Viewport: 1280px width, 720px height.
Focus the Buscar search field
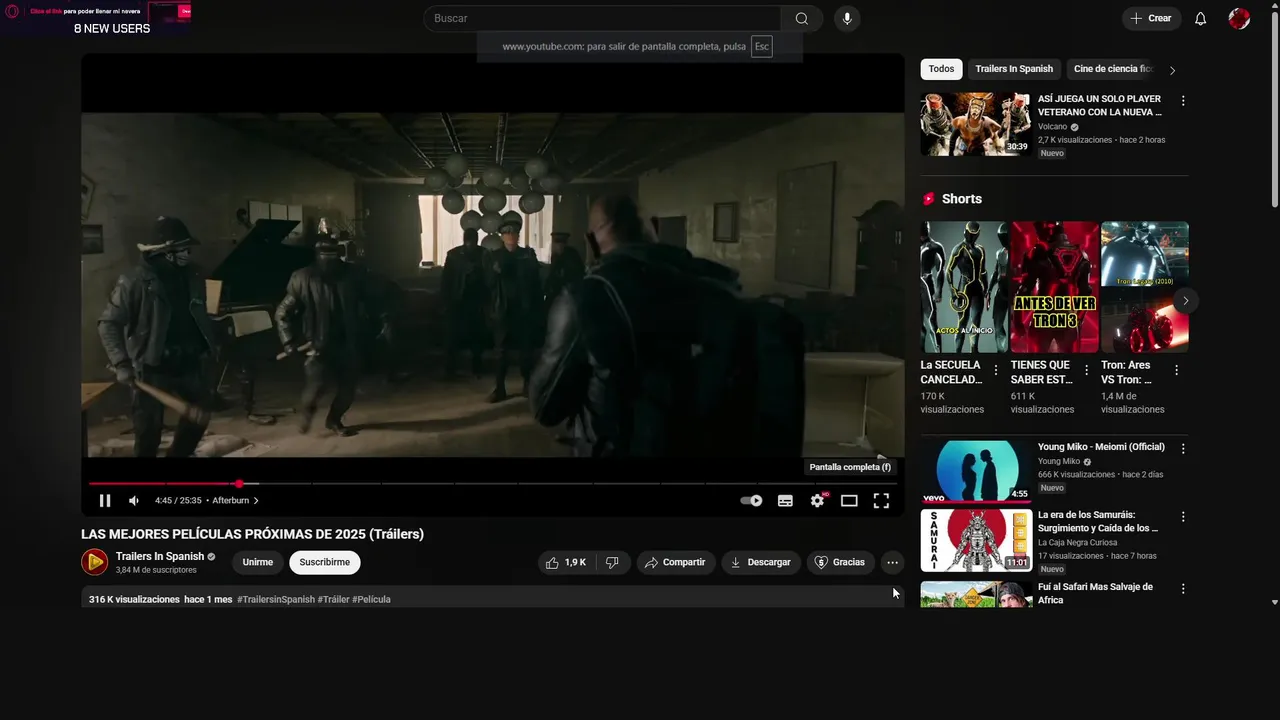[602, 18]
